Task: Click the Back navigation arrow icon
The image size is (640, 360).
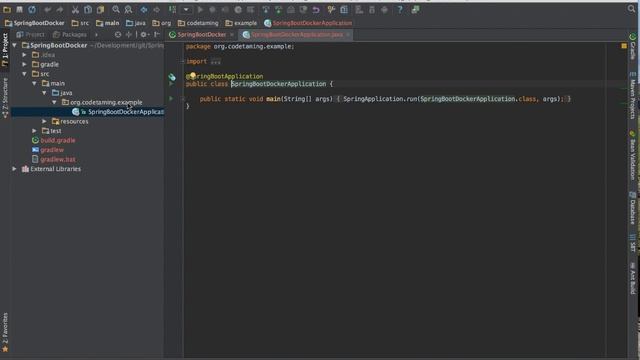Action: [x=144, y=9]
